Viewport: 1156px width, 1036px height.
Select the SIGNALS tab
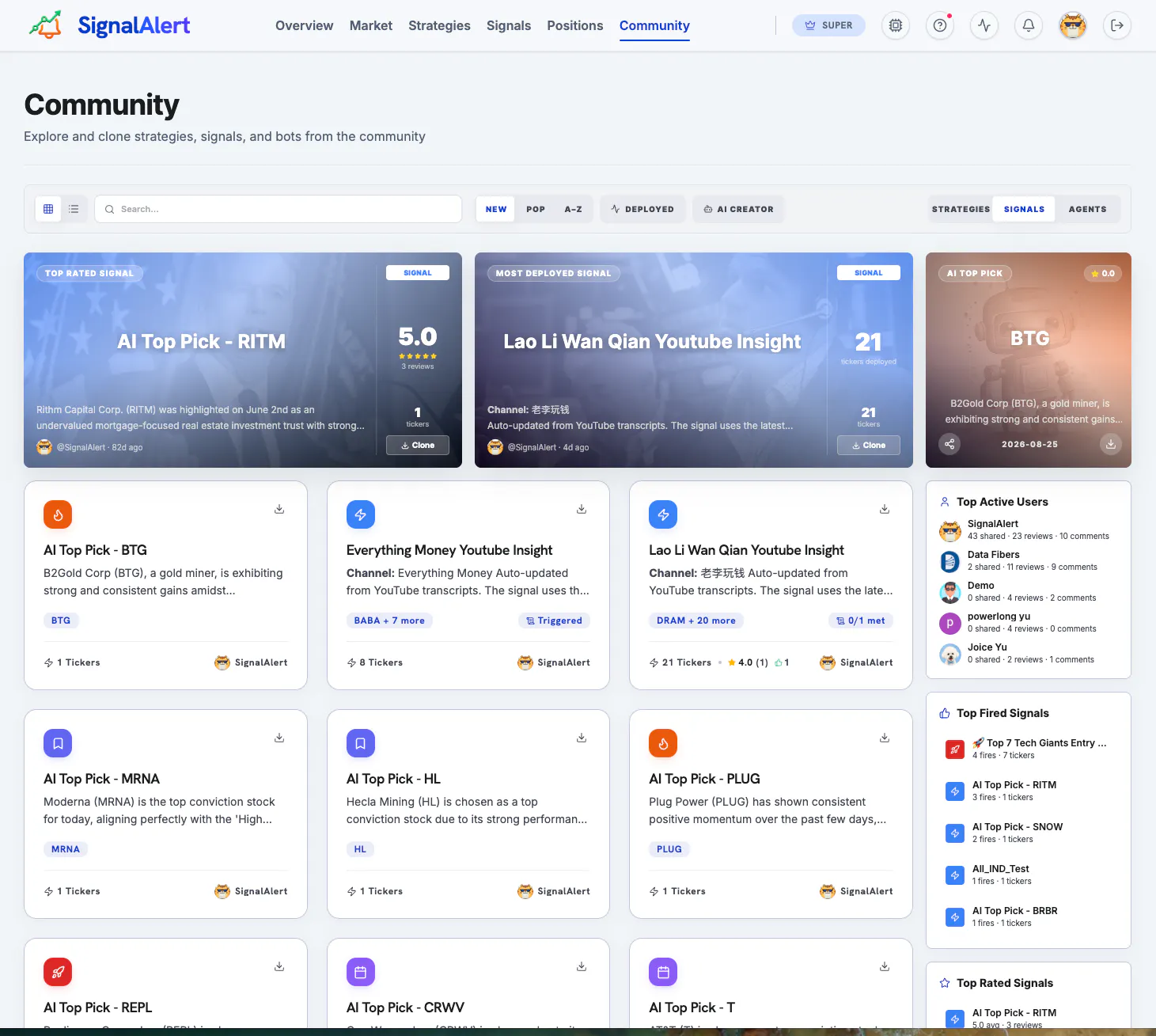1024,209
